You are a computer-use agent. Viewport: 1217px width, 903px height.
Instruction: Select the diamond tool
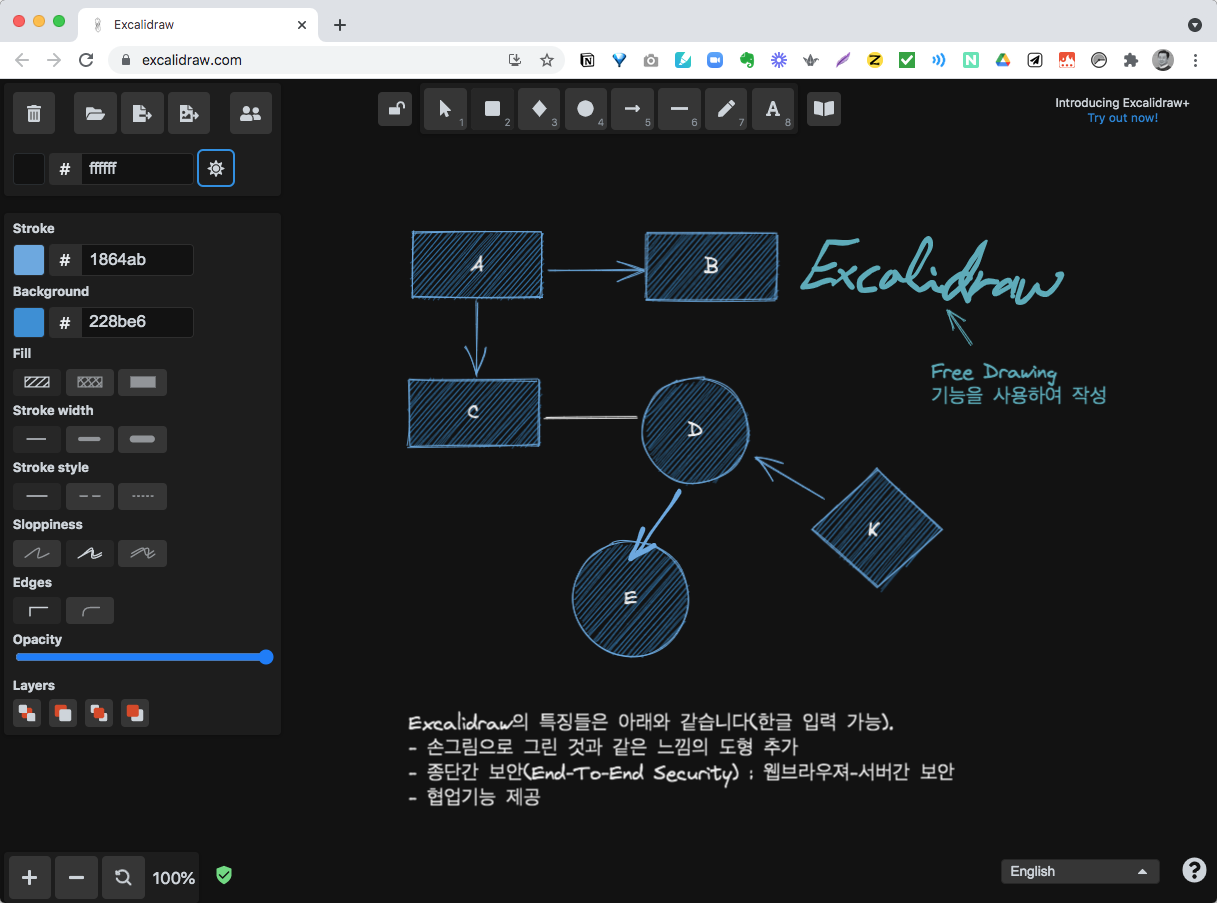click(x=539, y=109)
